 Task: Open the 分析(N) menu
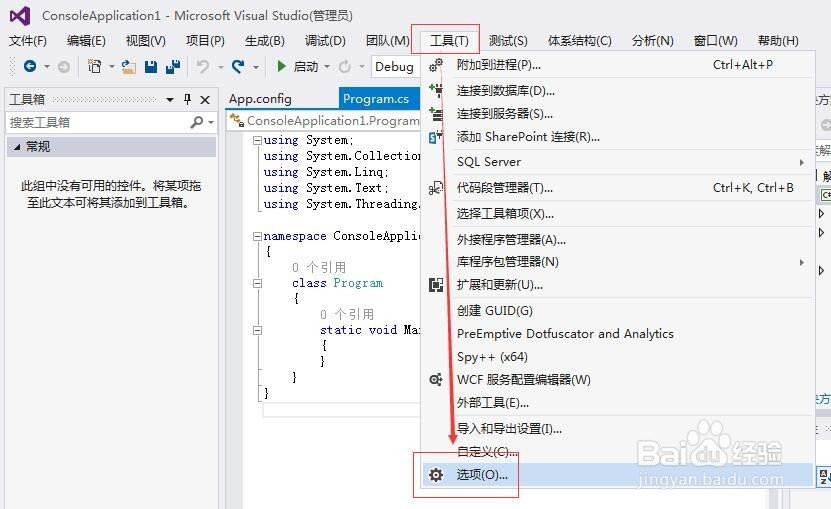point(652,41)
